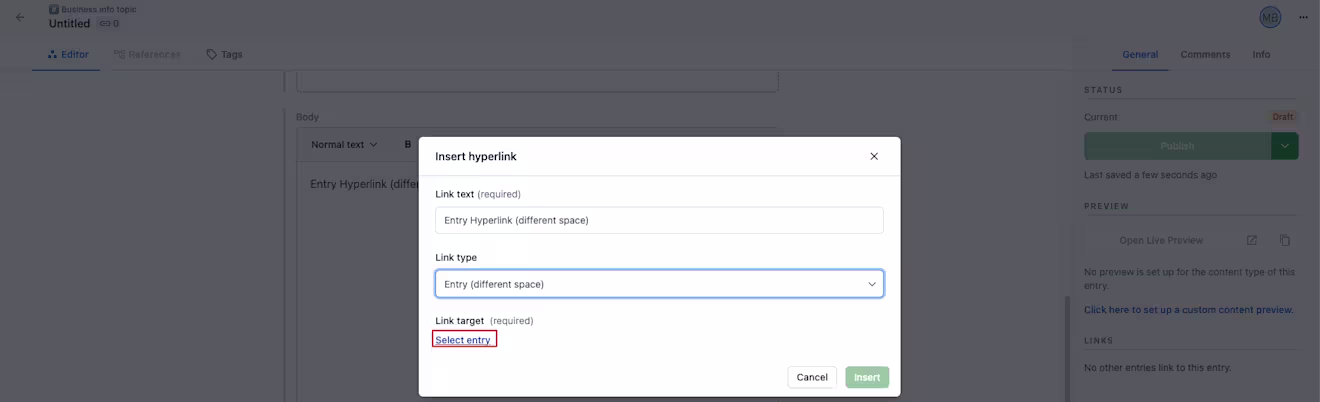Go back with the arrow icon

20,17
